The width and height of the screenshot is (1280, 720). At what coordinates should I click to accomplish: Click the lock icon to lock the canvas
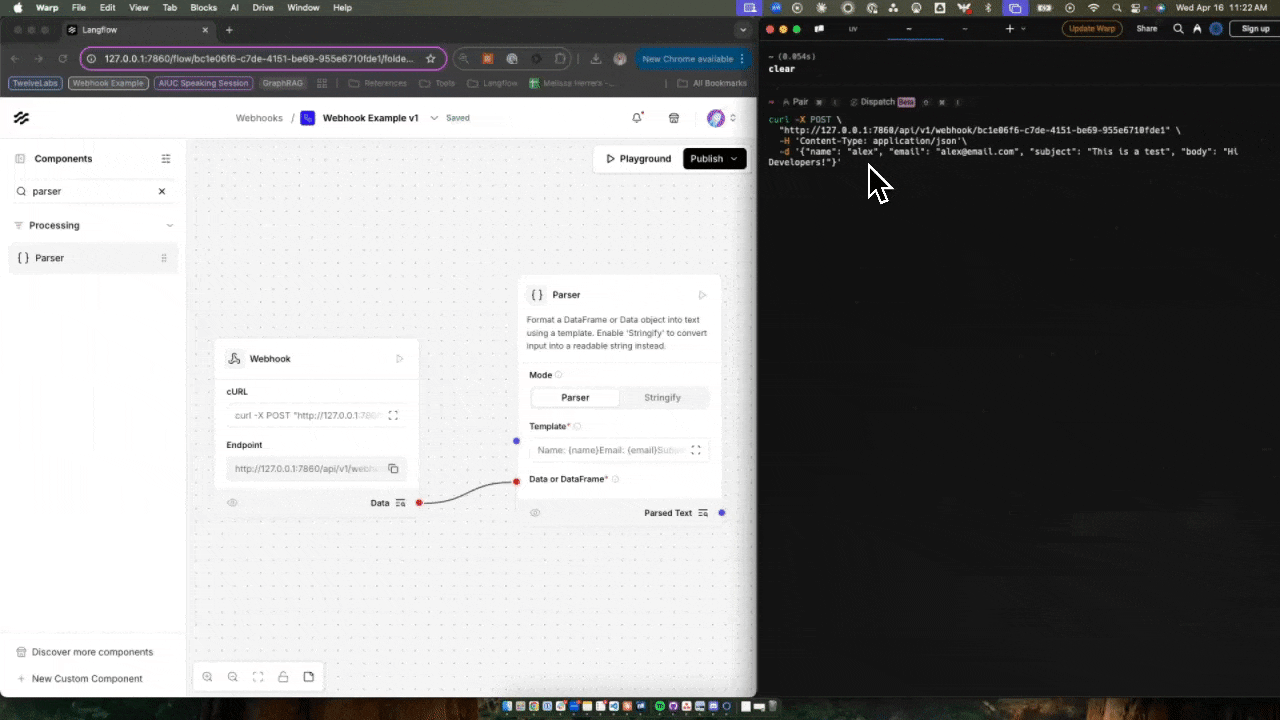pyautogui.click(x=283, y=677)
